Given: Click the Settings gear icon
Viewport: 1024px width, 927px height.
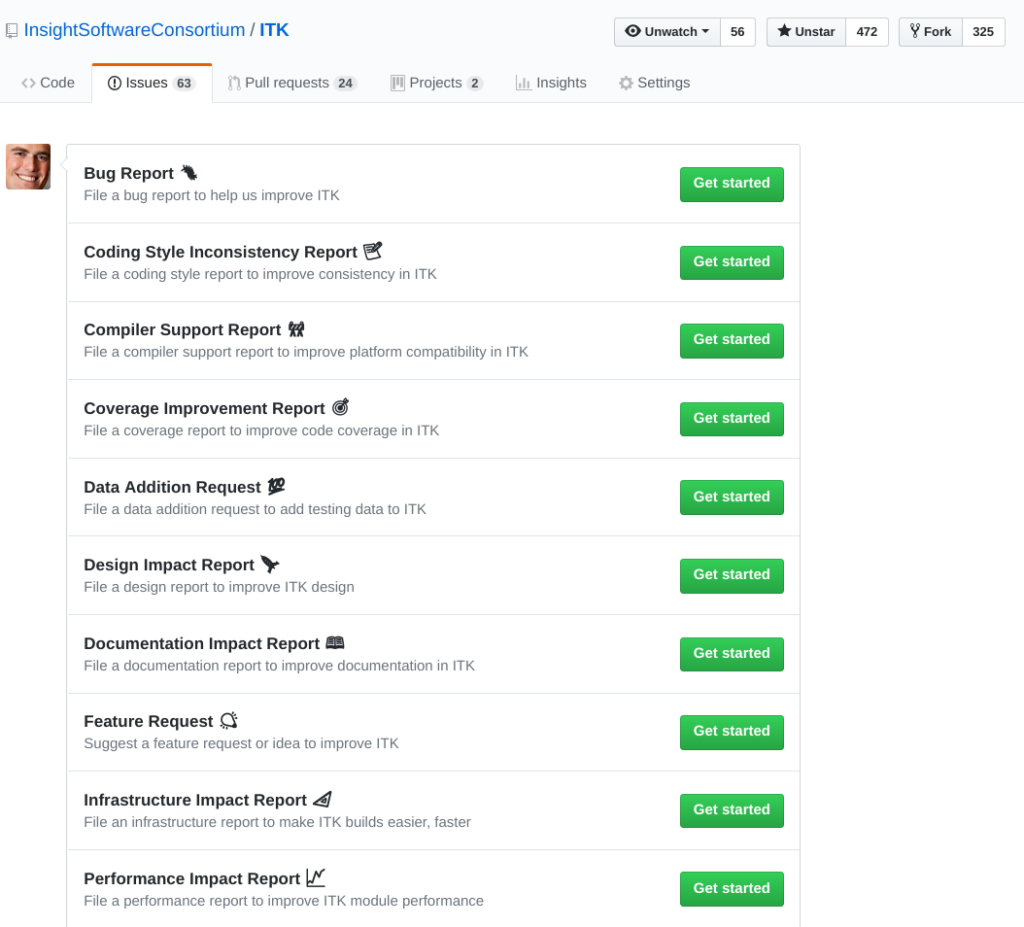Looking at the screenshot, I should [630, 83].
